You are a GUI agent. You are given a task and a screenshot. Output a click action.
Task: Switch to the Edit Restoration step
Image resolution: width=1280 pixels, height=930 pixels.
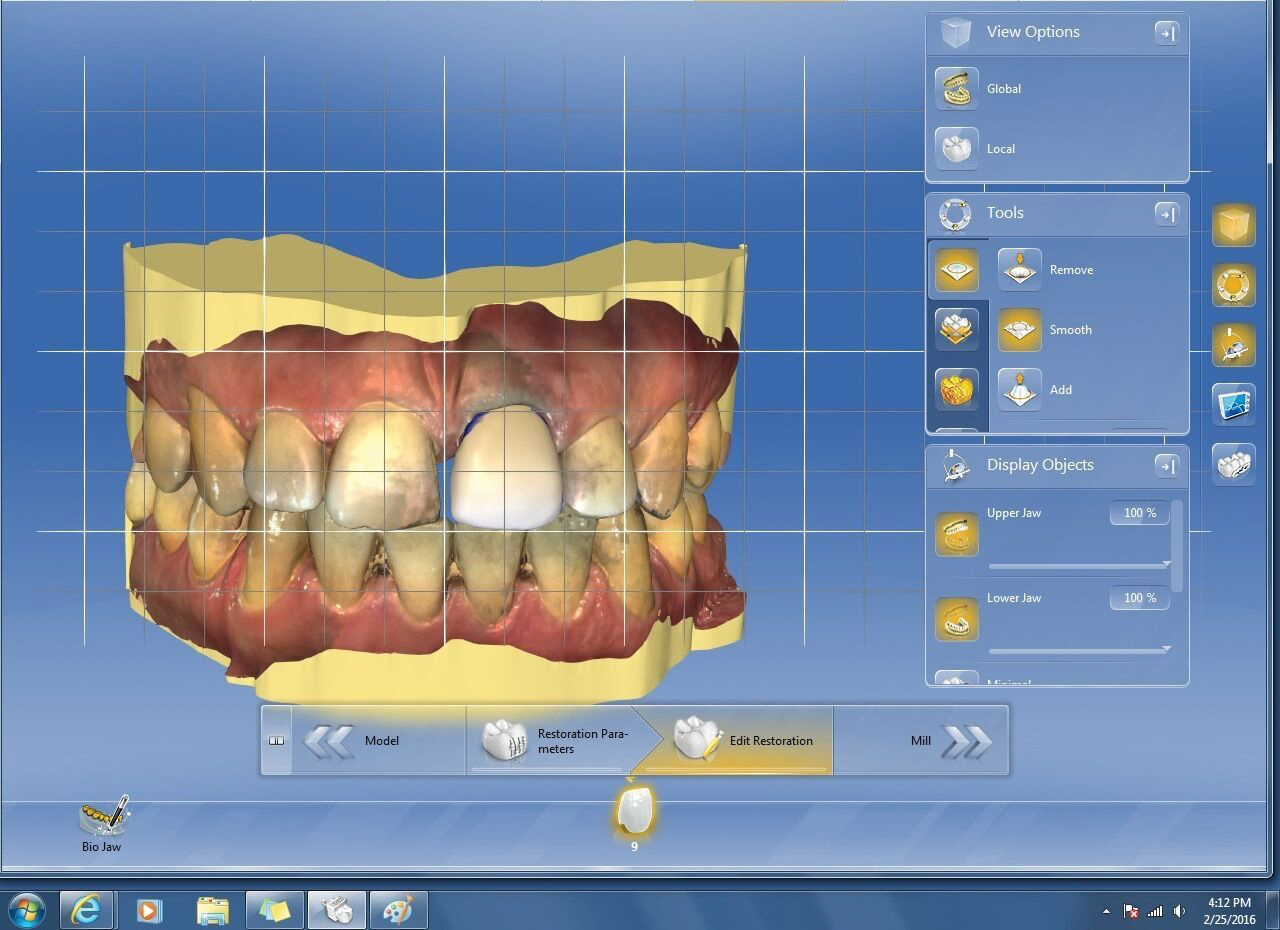(x=745, y=741)
